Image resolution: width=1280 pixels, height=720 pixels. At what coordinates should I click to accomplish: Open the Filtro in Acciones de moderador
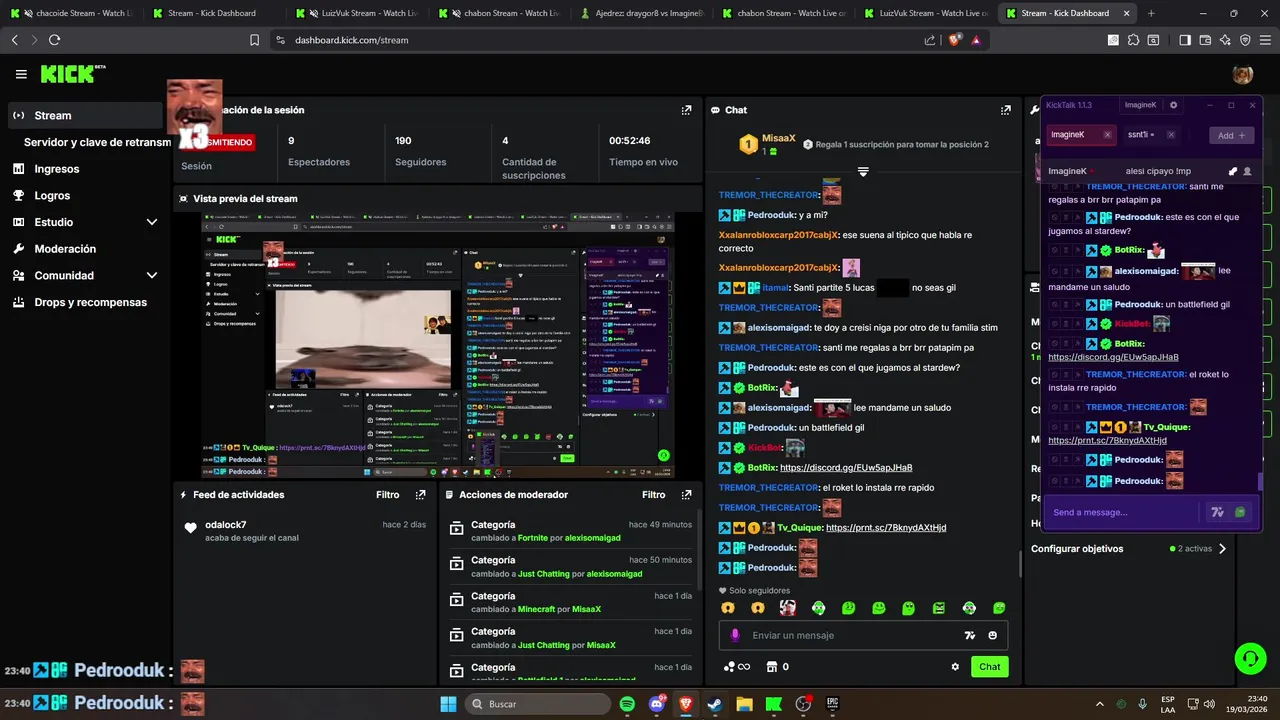pos(654,495)
